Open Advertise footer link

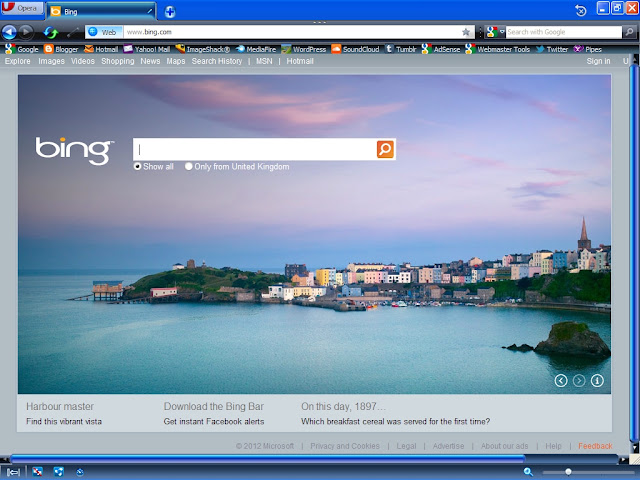click(448, 446)
